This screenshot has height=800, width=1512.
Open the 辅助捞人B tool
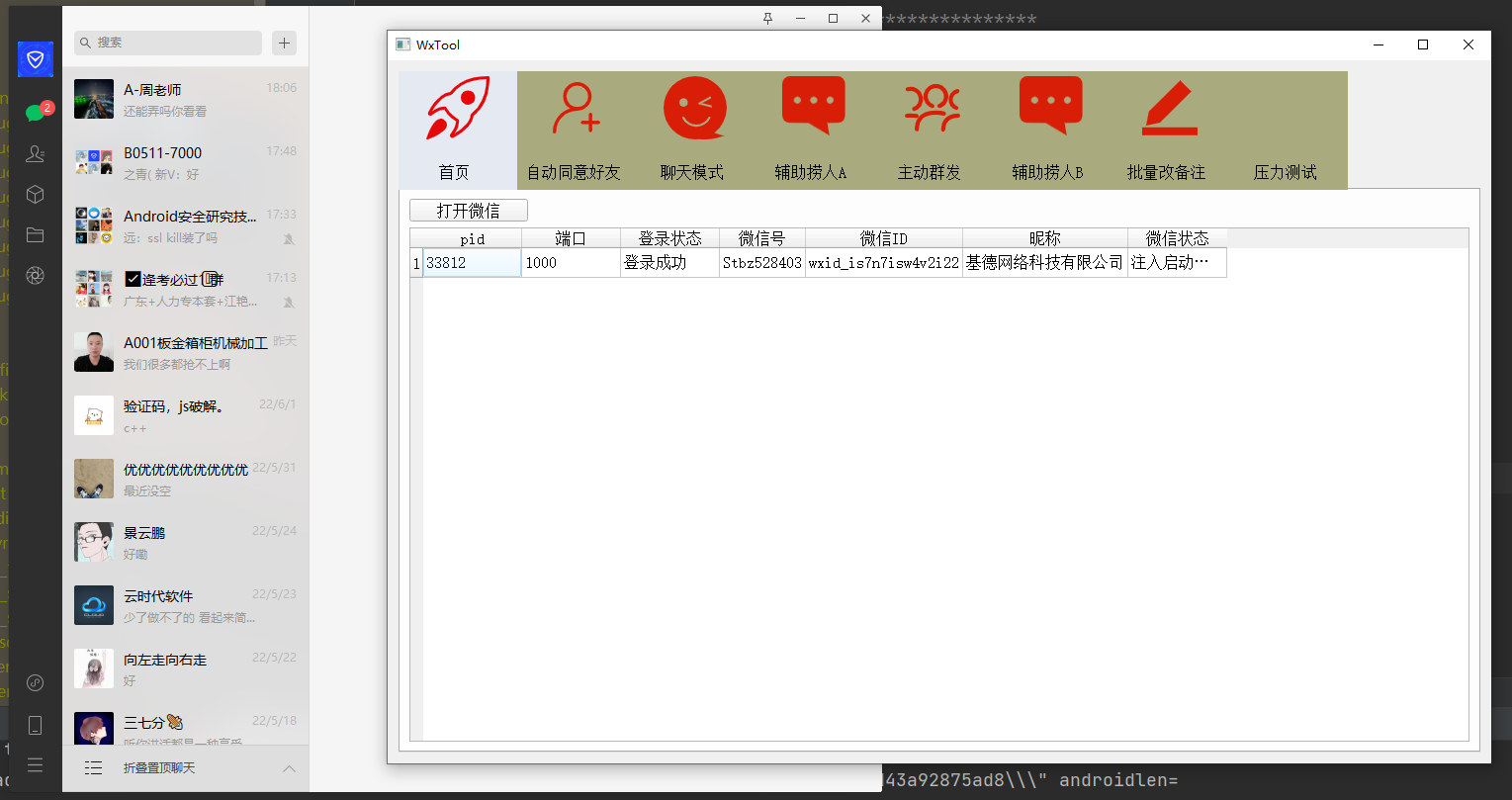pos(1050,129)
